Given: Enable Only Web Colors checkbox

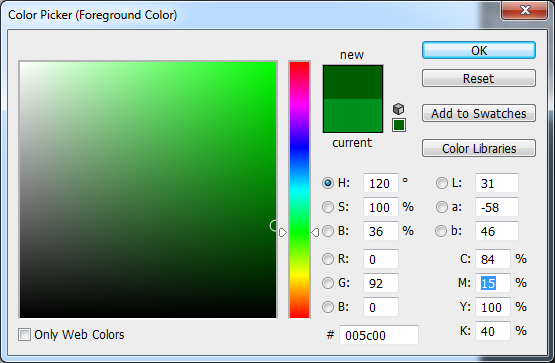Looking at the screenshot, I should [x=24, y=334].
